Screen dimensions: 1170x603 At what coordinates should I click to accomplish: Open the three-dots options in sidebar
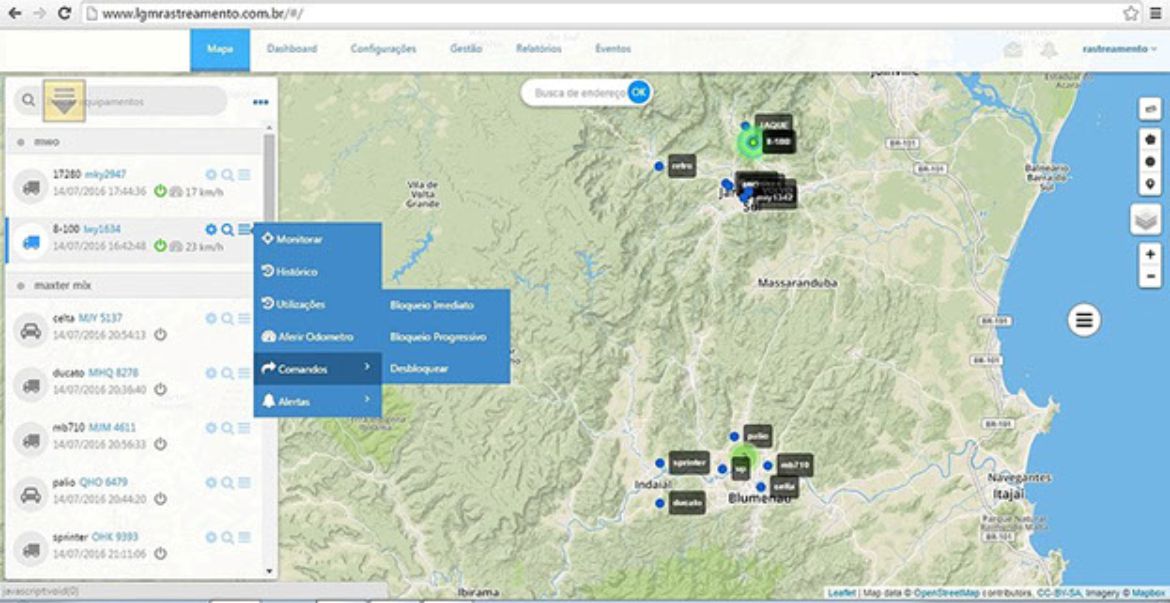point(261,102)
